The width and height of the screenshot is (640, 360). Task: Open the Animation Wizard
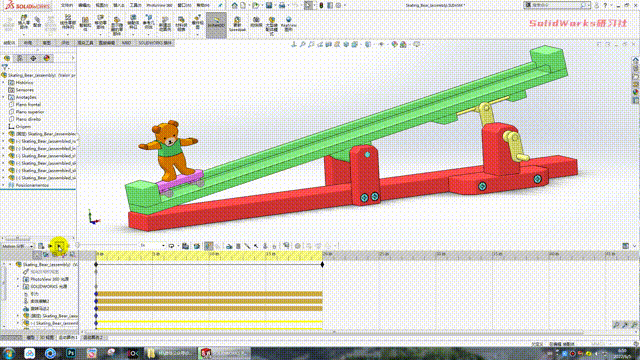click(x=197, y=246)
